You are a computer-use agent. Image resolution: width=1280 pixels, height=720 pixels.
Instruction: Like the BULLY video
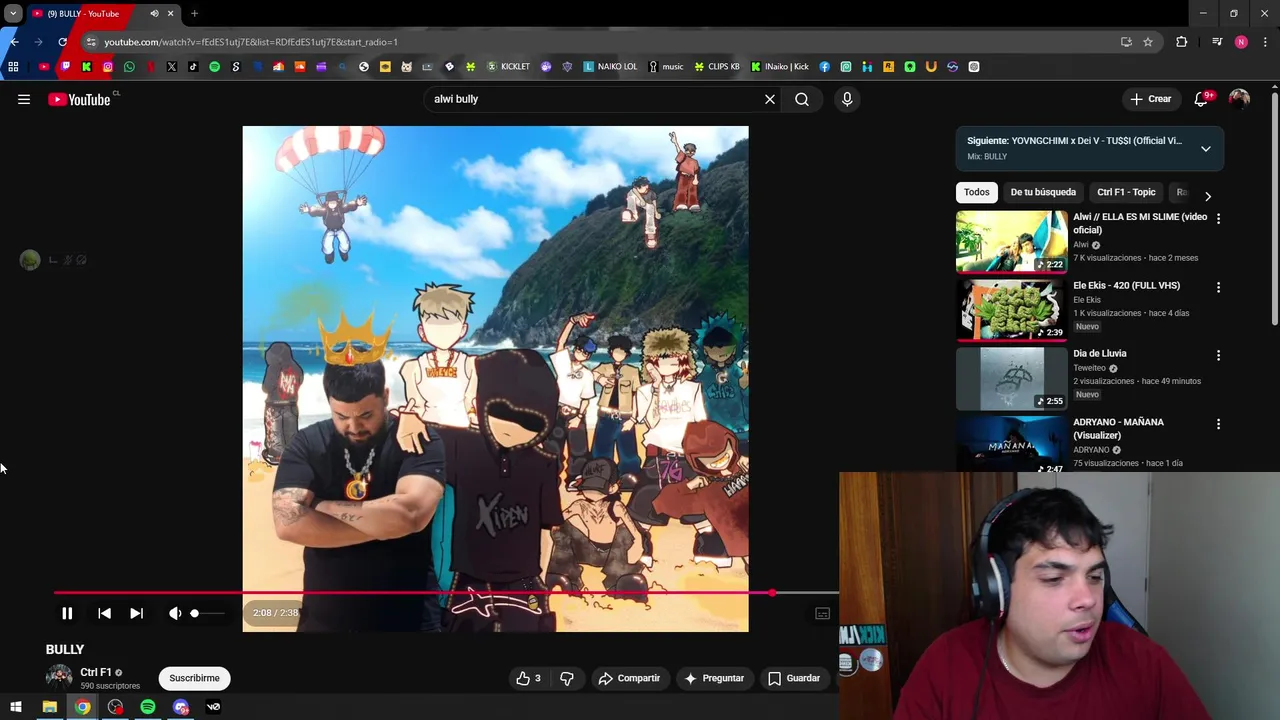tap(528, 678)
